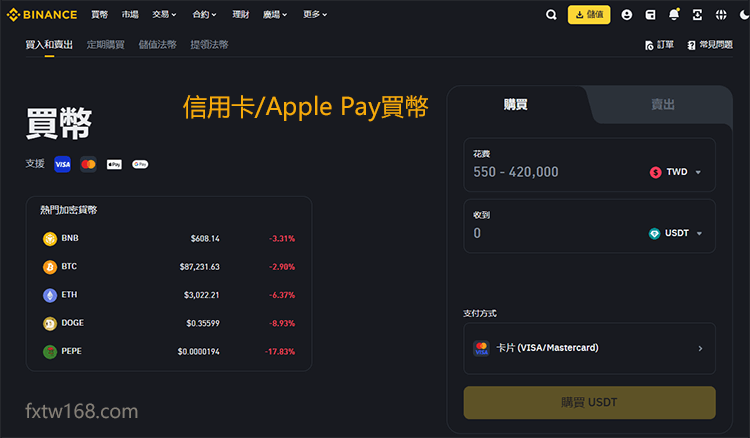The height and width of the screenshot is (438, 750).
Task: Open the 訂單 orders icon link
Action: tap(660, 45)
